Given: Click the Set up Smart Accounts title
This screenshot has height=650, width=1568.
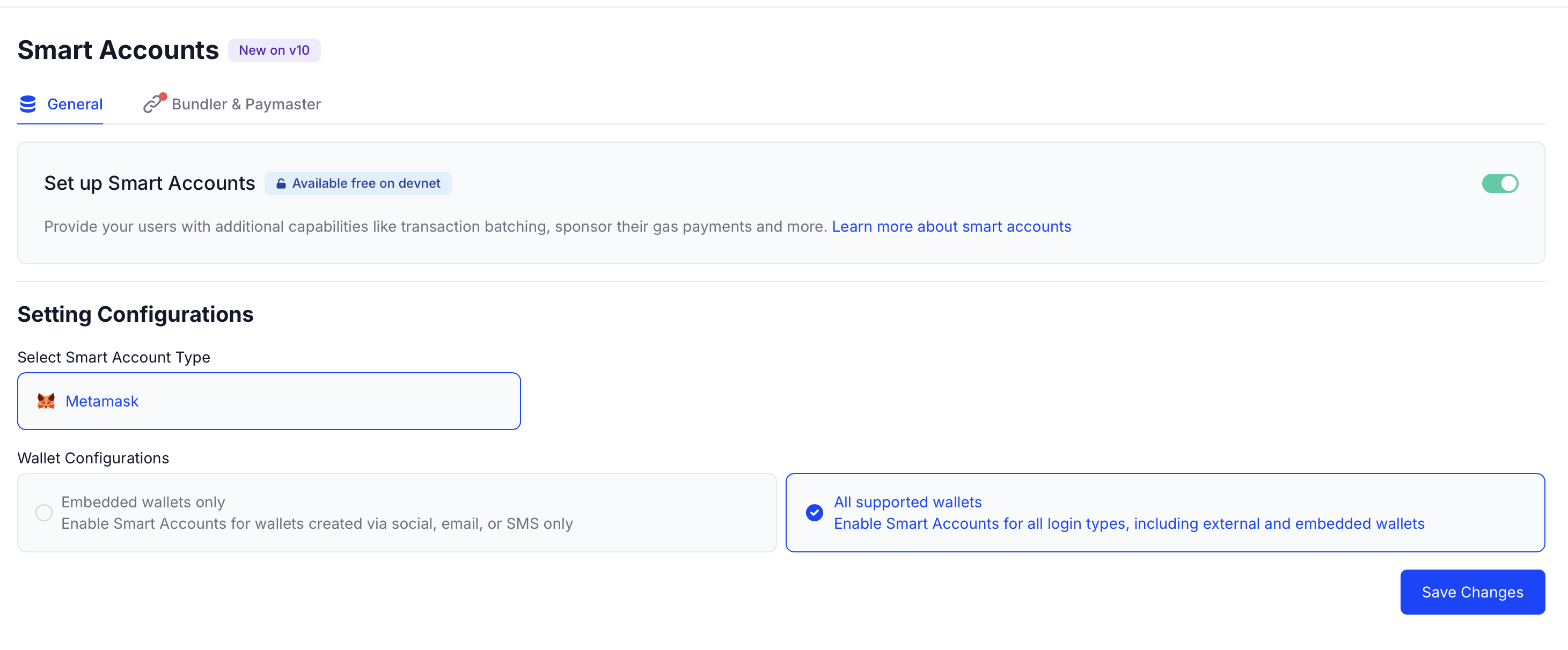Looking at the screenshot, I should [149, 183].
